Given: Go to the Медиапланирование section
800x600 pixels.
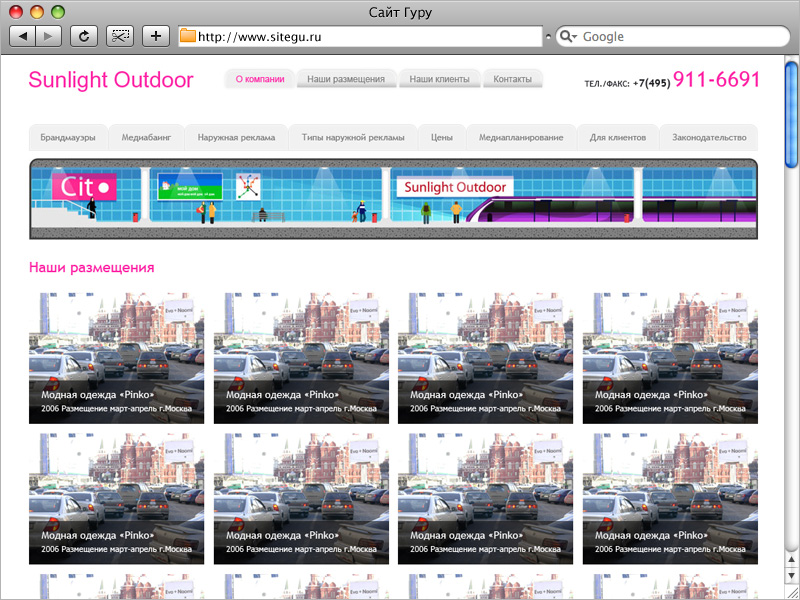Looking at the screenshot, I should [x=521, y=137].
